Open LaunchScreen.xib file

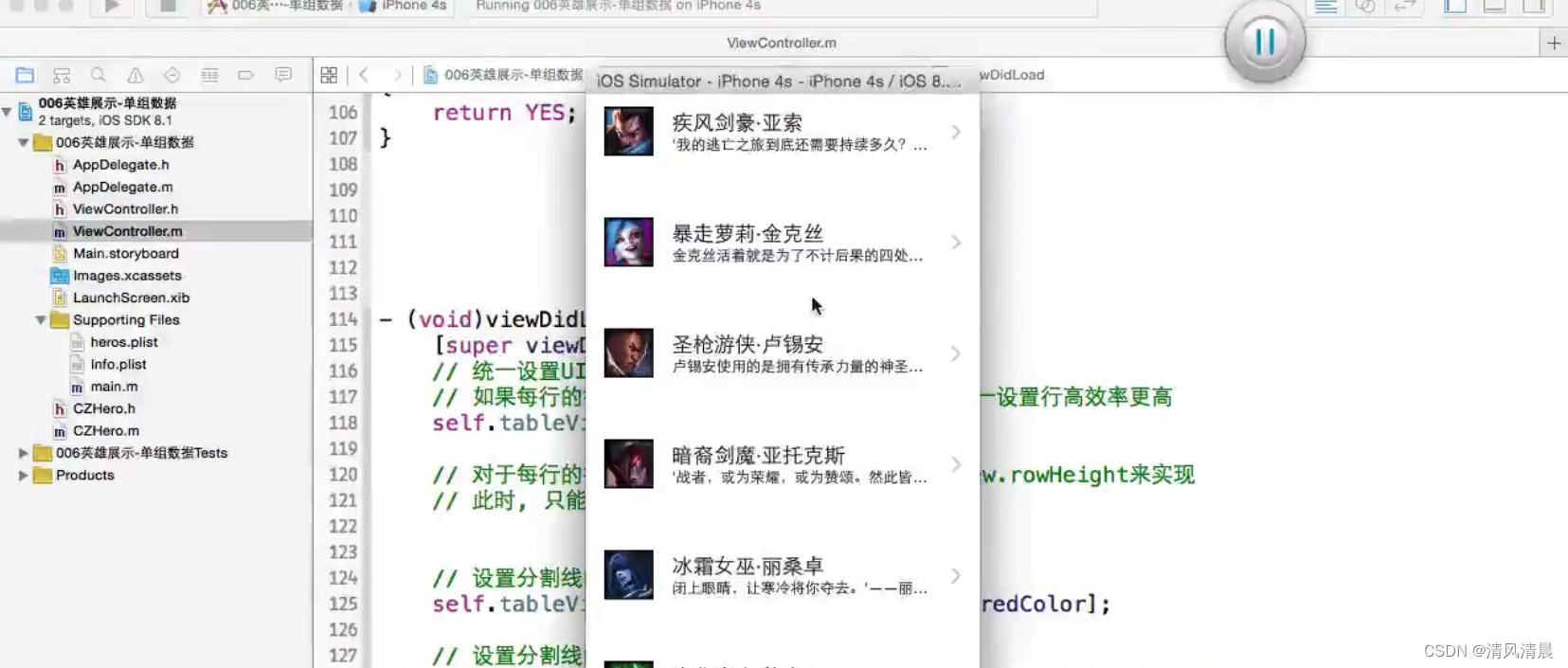click(x=131, y=298)
